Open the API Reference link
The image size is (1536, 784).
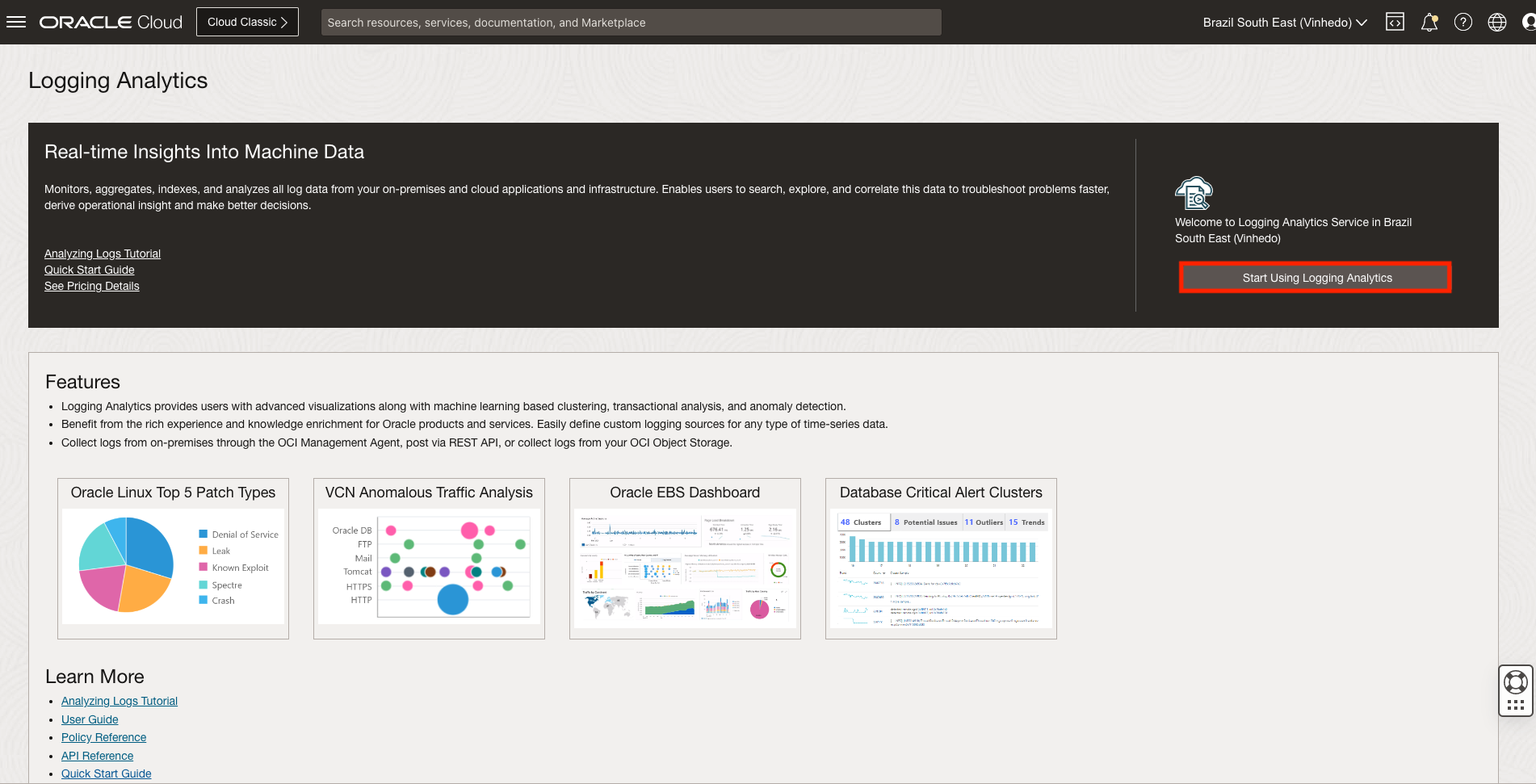coord(97,755)
